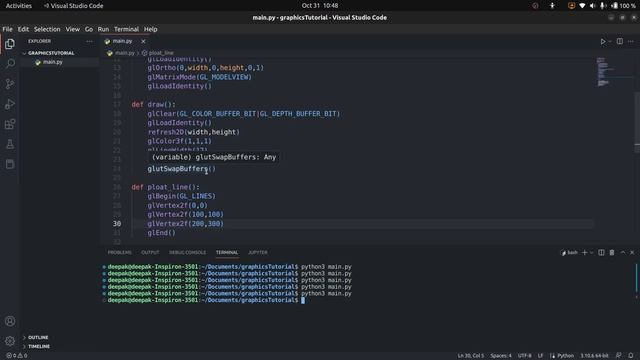Image resolution: width=640 pixels, height=360 pixels.
Task: Switch to the JUPYTER panel tab
Action: (x=258, y=253)
